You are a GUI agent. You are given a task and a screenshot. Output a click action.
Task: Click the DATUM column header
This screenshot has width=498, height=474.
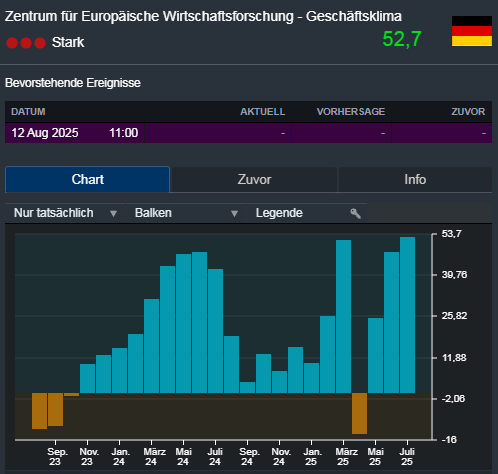28,112
